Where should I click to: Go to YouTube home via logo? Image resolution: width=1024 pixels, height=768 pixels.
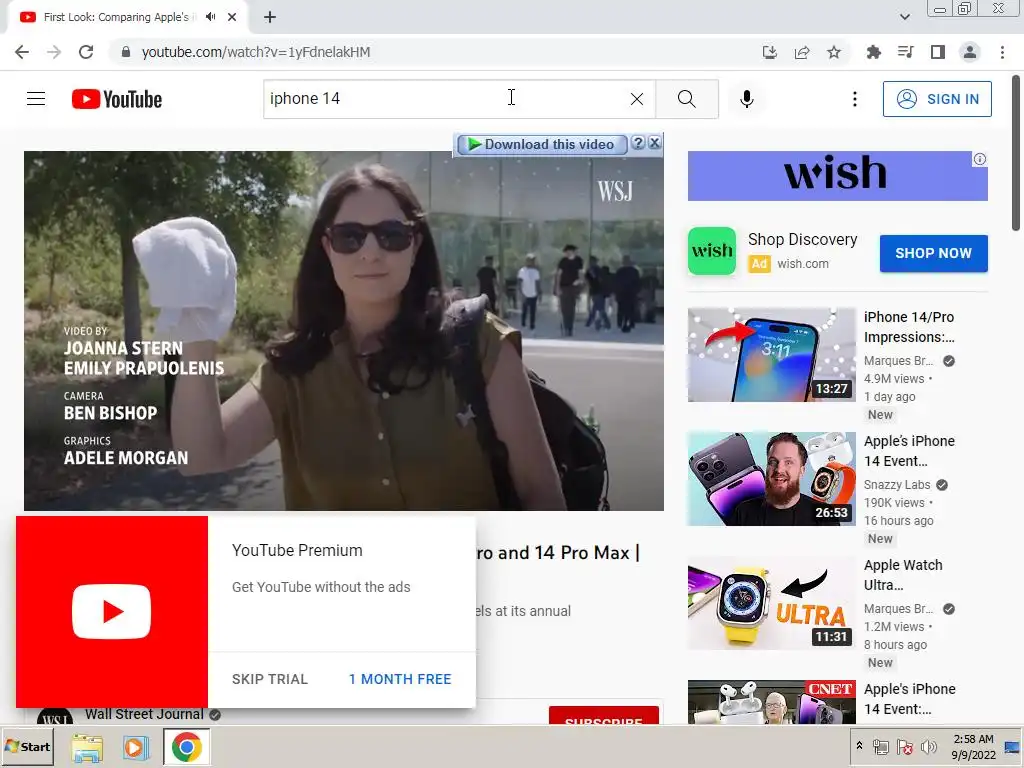(117, 99)
